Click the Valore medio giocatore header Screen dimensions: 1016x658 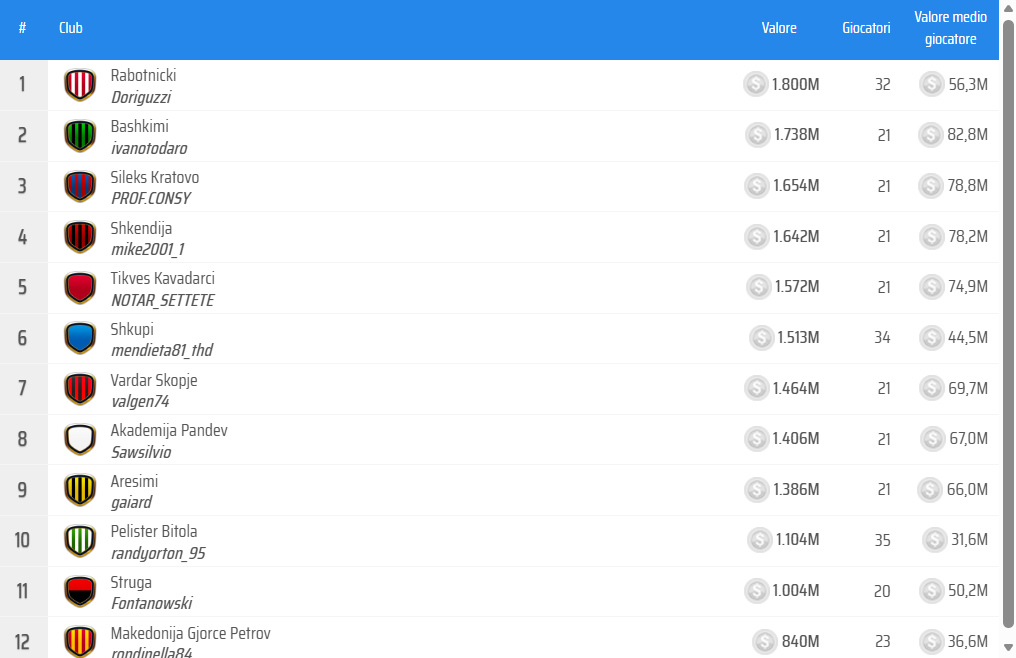[x=951, y=28]
